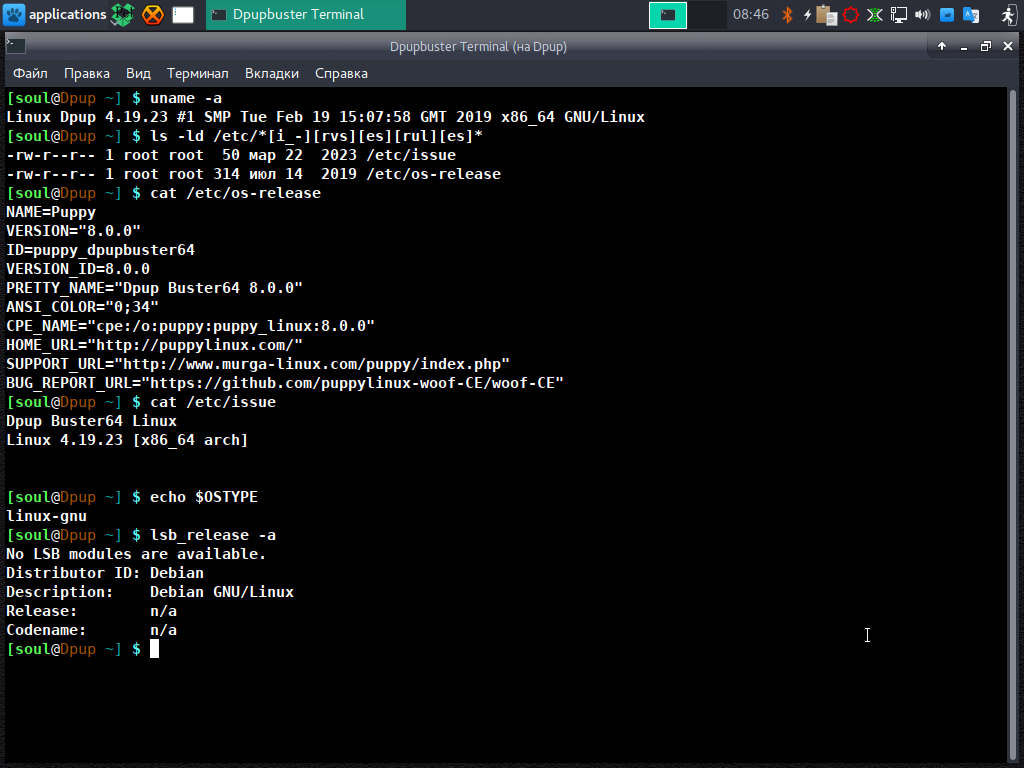Click 'No LSB modules are available.' line
This screenshot has height=768, width=1024.
(136, 554)
